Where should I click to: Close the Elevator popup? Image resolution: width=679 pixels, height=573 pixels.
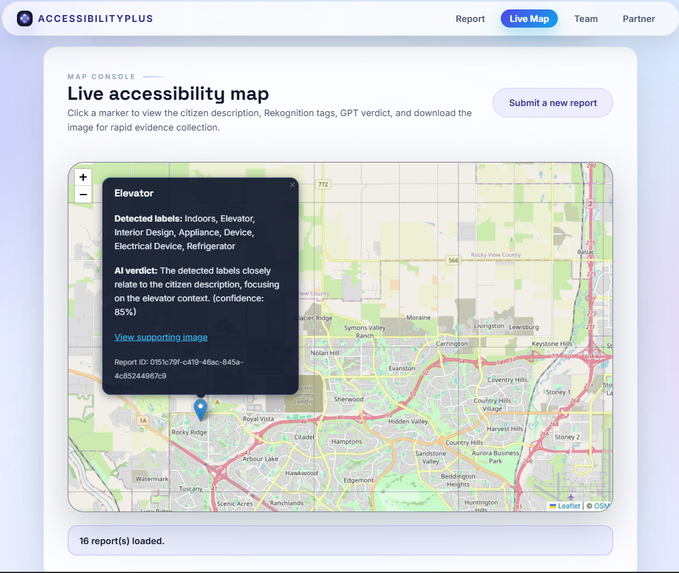pyautogui.click(x=292, y=185)
